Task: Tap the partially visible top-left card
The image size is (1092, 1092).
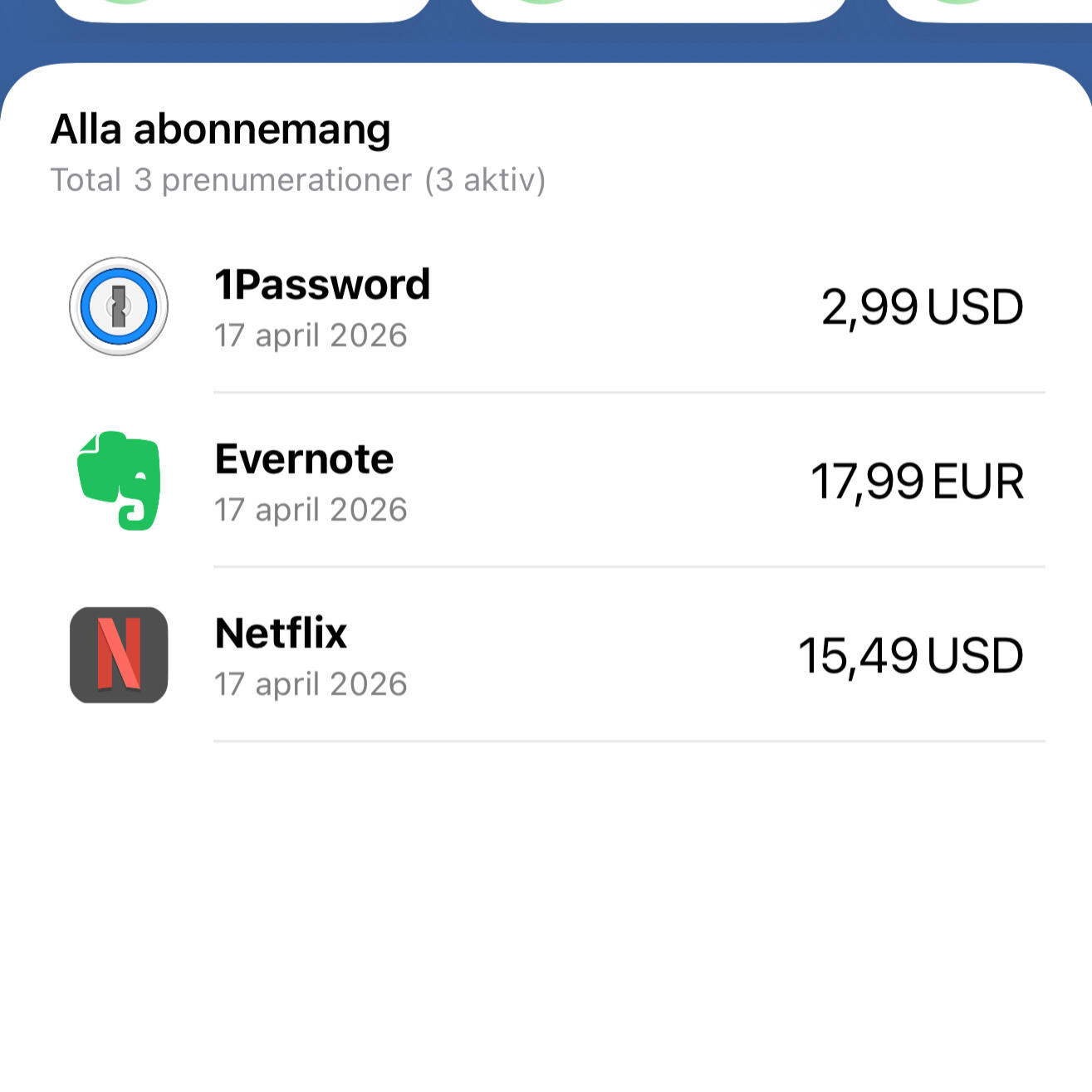Action: tap(241, 10)
